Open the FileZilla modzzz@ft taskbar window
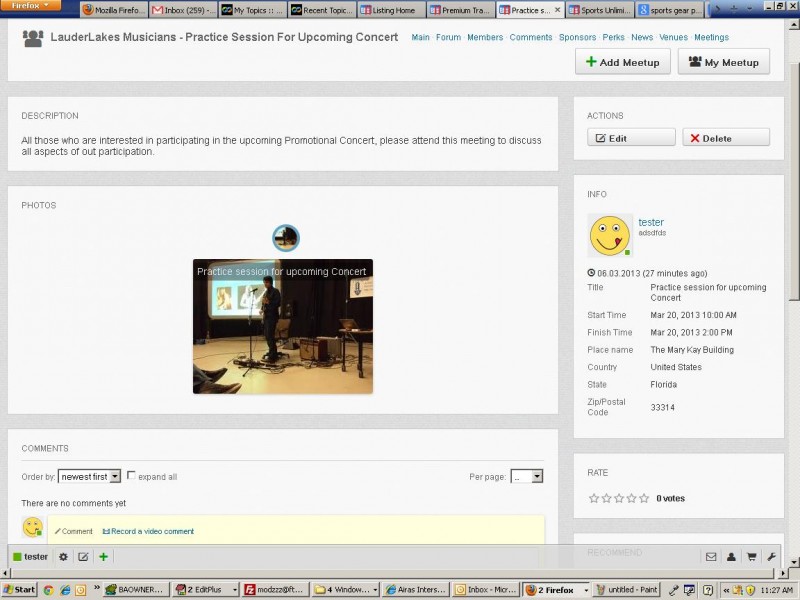Viewport: 800px width, 600px height. [276, 590]
